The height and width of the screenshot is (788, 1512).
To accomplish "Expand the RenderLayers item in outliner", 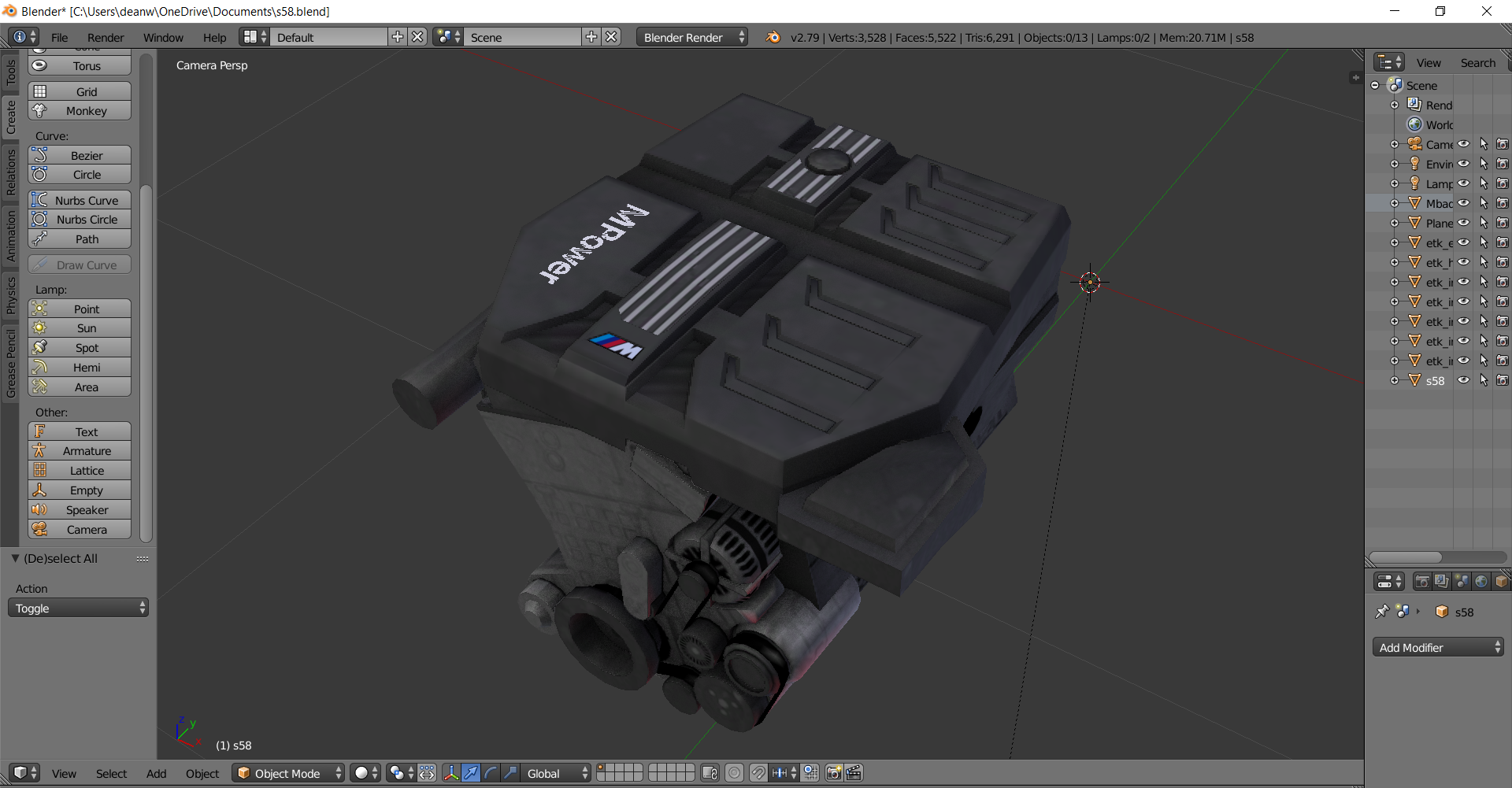I will [x=1395, y=105].
